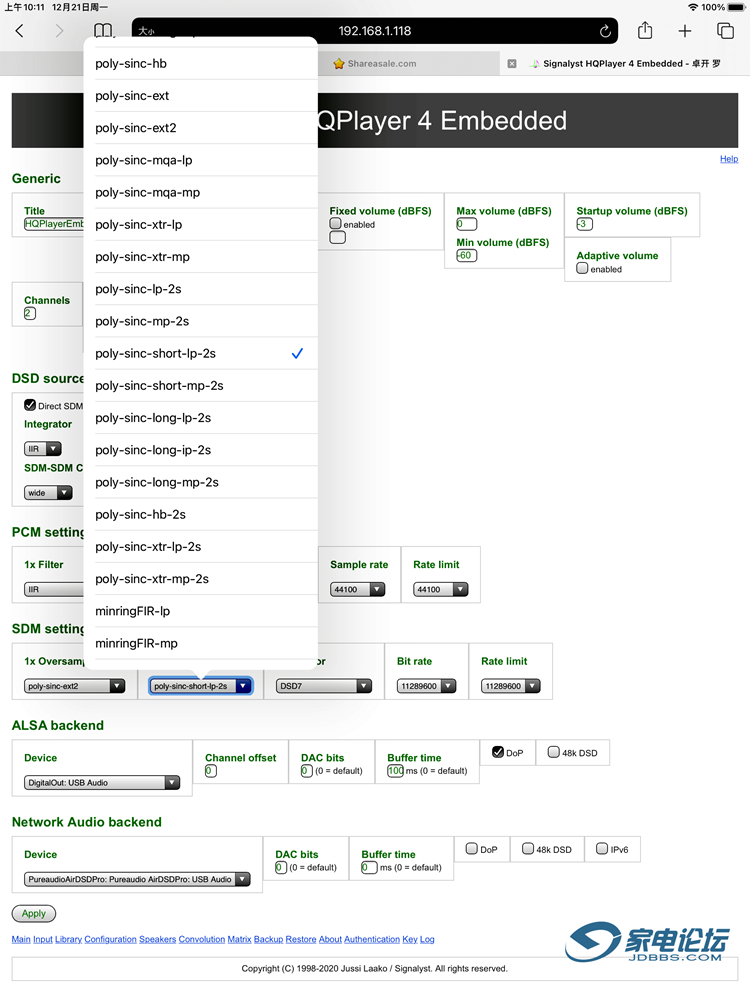Choose poly-sinc-hb filter option
Viewport: 750px width, 1000px height.
200,64
